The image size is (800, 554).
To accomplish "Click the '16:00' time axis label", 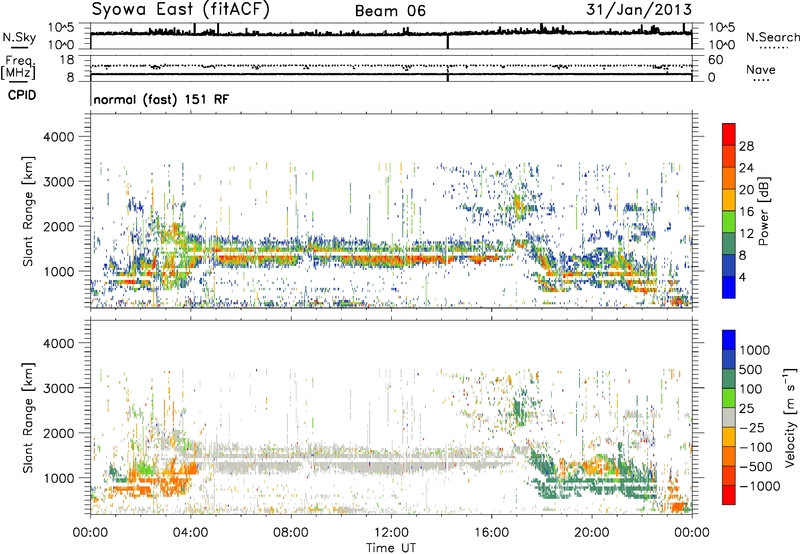I will (491, 533).
